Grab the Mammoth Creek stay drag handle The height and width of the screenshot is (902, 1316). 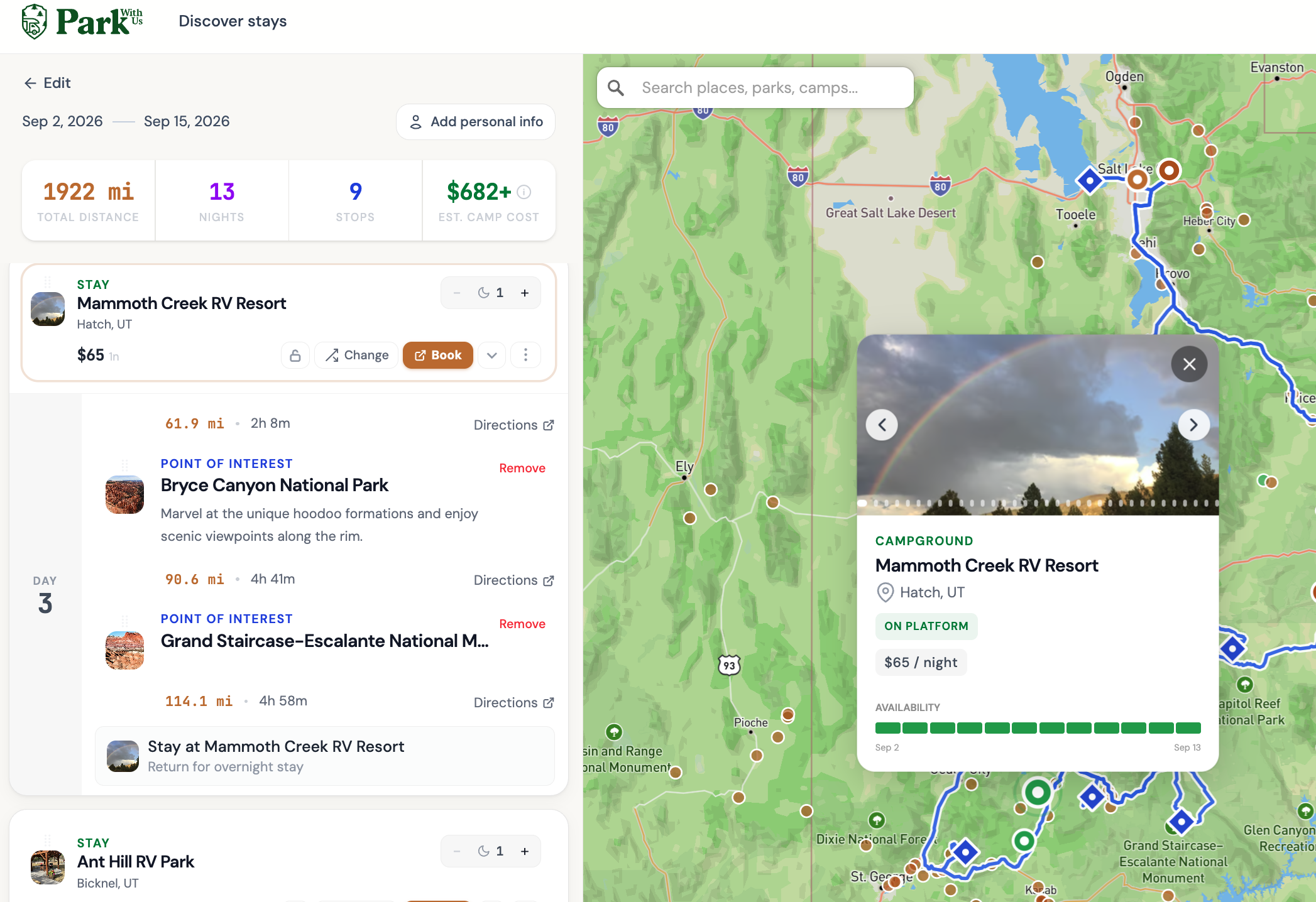pyautogui.click(x=47, y=282)
